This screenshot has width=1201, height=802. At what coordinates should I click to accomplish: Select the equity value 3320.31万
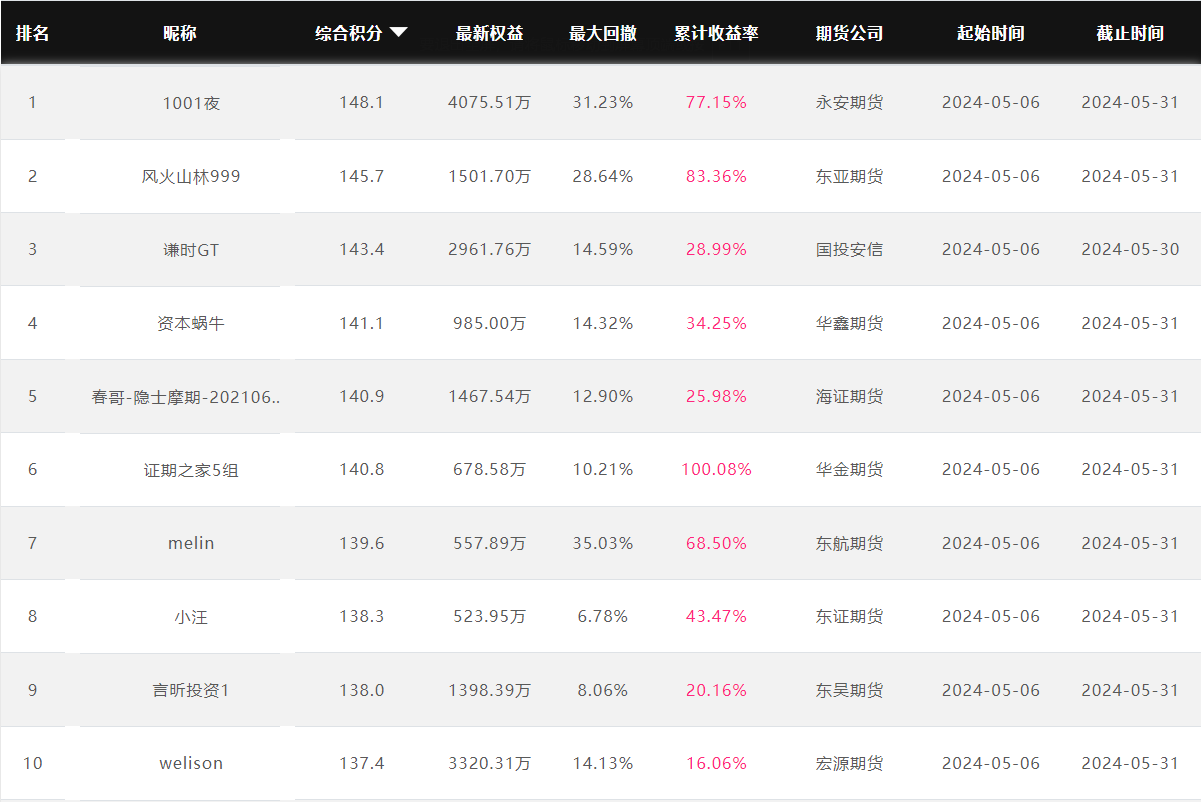click(x=489, y=763)
